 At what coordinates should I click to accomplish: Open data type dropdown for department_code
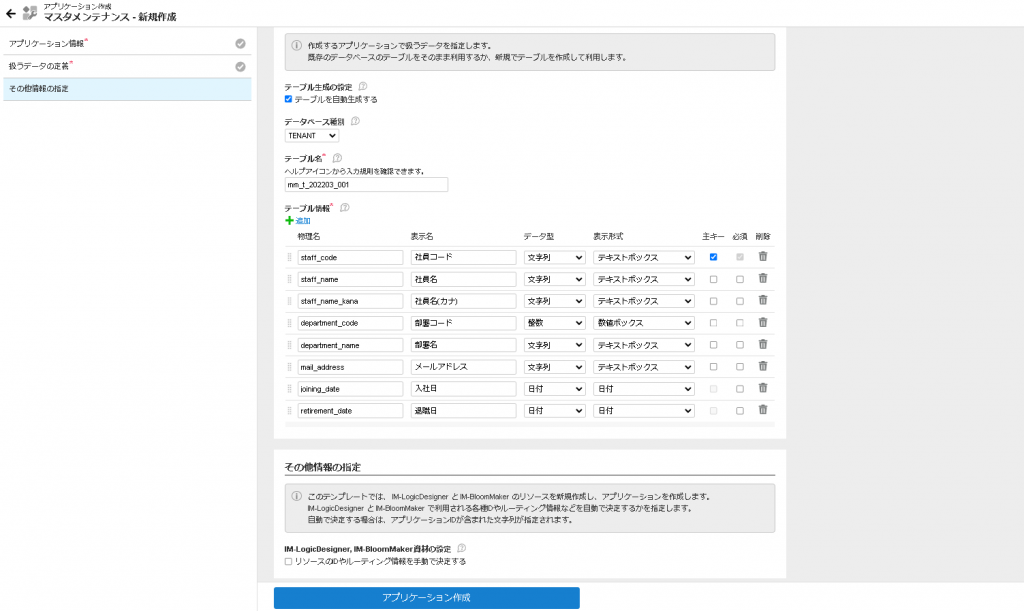coord(554,323)
